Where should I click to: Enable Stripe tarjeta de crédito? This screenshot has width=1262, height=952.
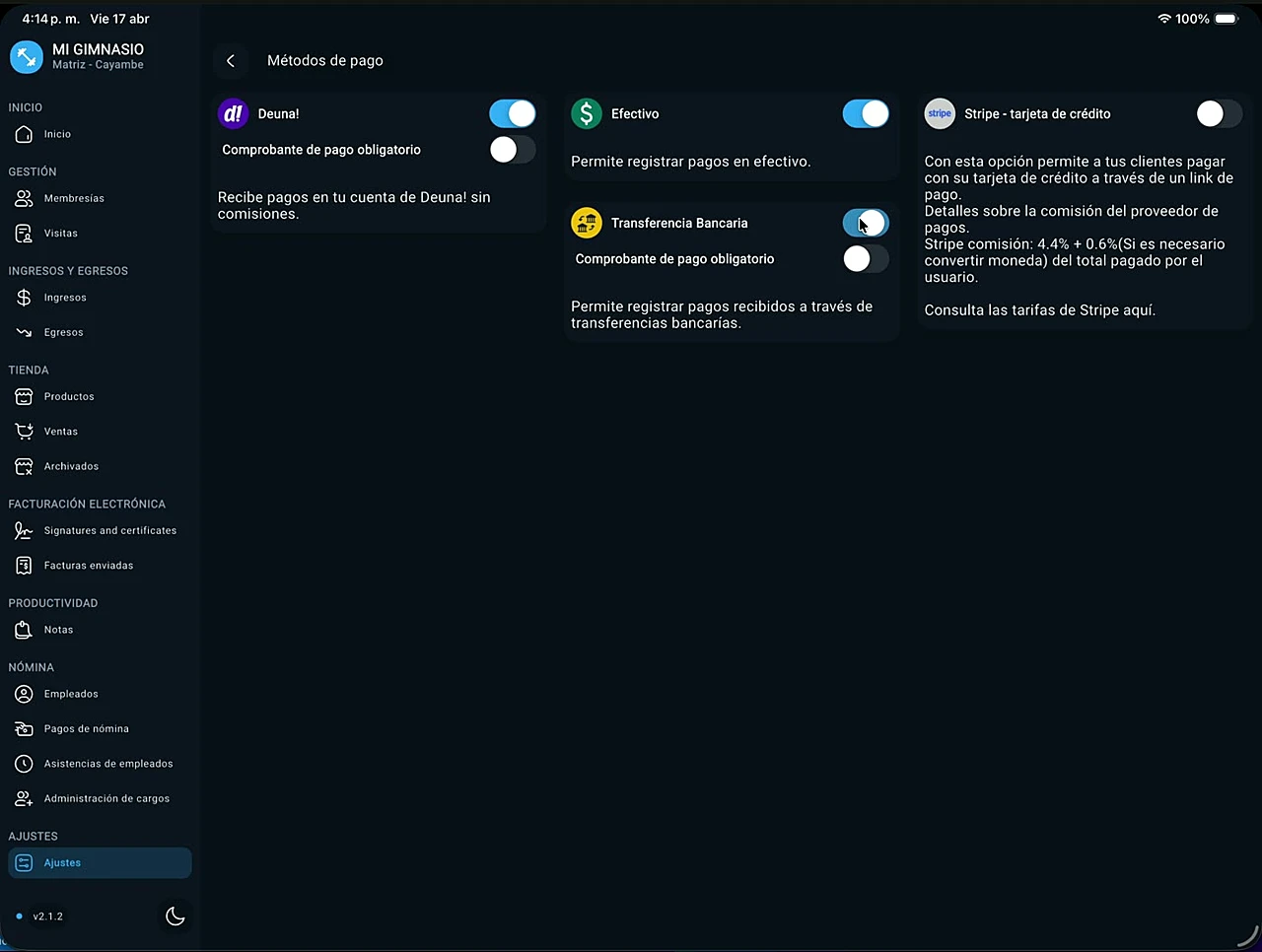coord(1219,113)
